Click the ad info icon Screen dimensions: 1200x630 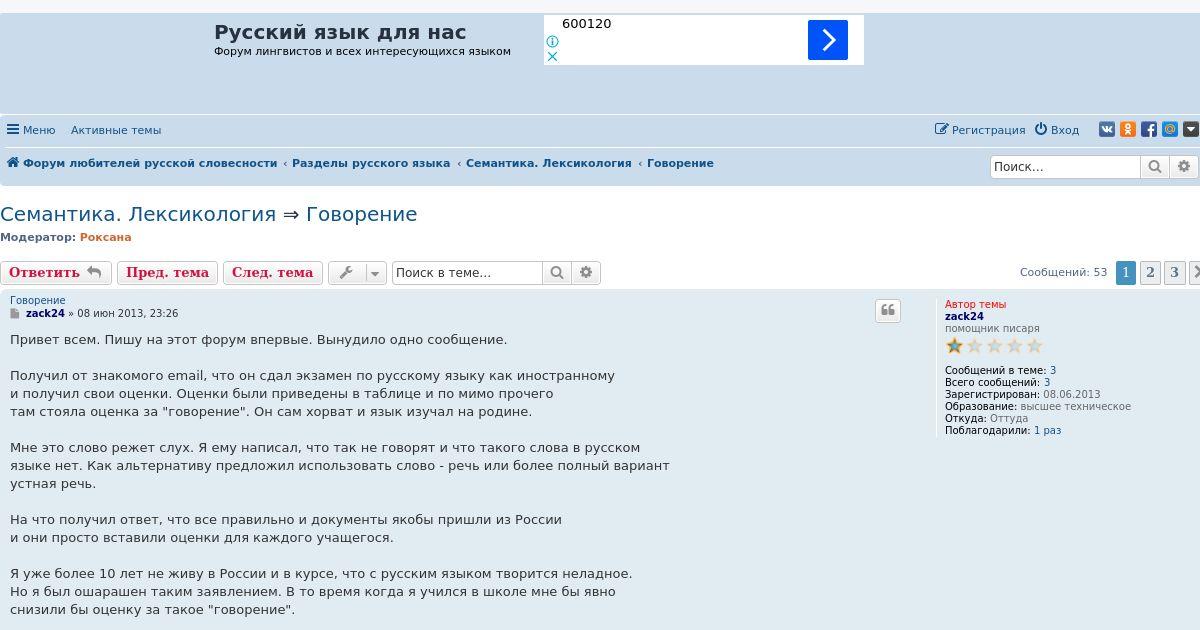pyautogui.click(x=552, y=42)
